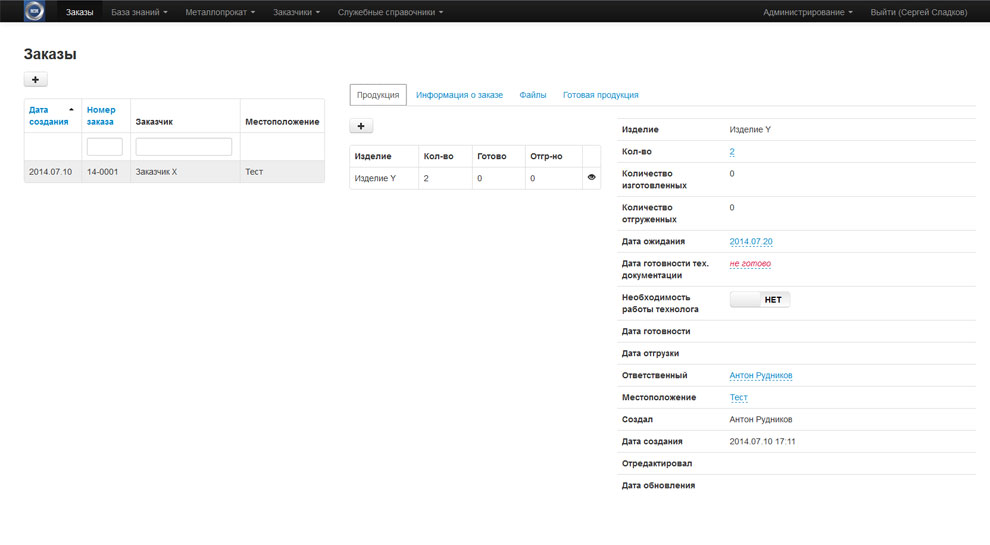Sort by Дата создания column header
This screenshot has width=990, height=545.
point(50,115)
